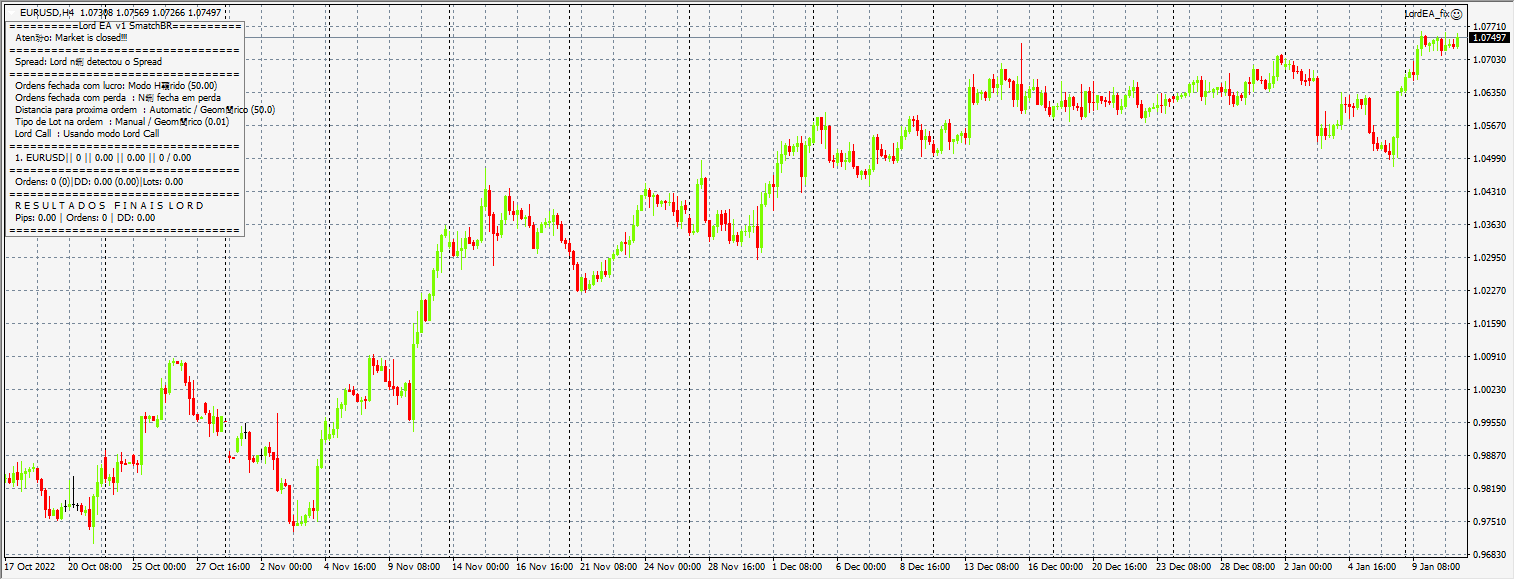Screen dimensions: 1515x580
Task: Click the 1.07710 price on the scale
Action: pos(1490,27)
